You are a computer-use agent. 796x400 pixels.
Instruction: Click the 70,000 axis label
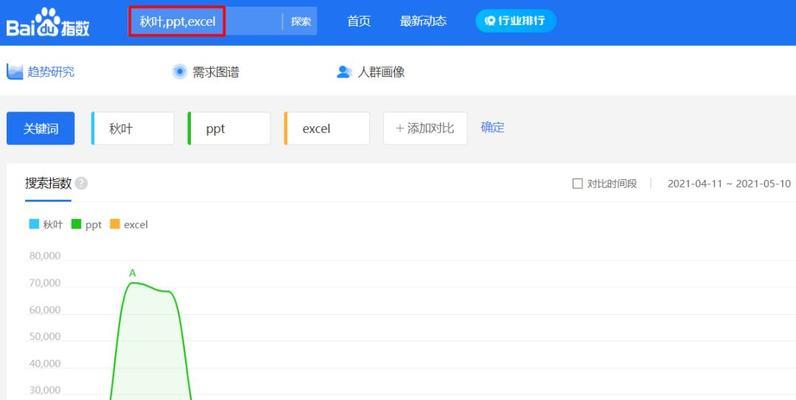click(45, 283)
